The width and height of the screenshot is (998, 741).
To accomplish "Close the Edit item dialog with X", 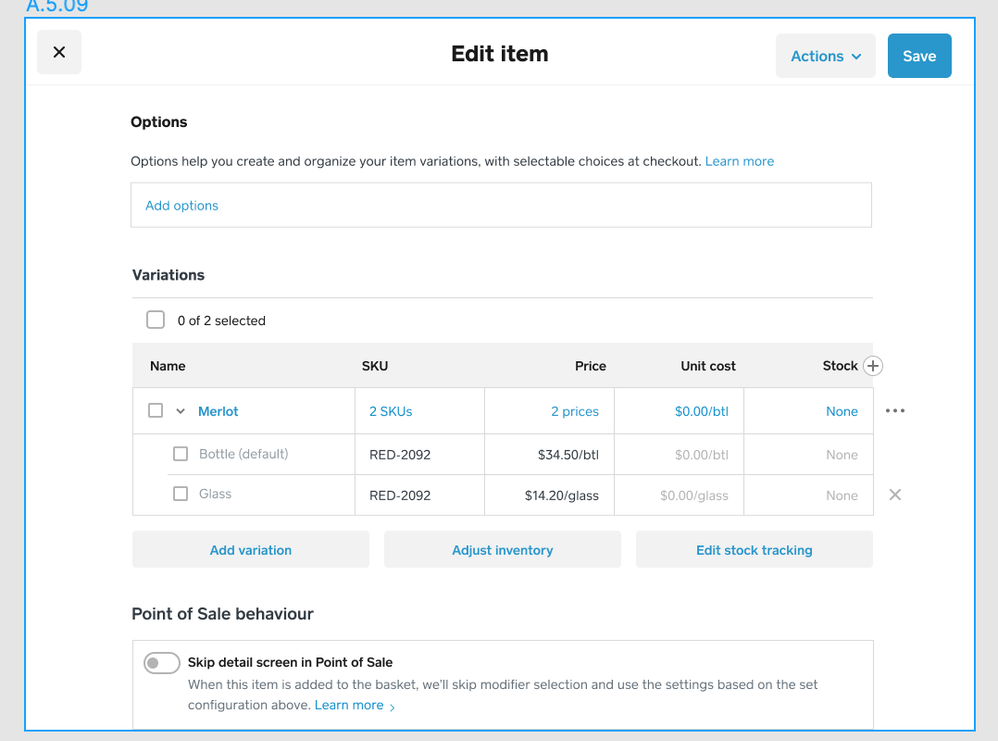I will point(59,53).
